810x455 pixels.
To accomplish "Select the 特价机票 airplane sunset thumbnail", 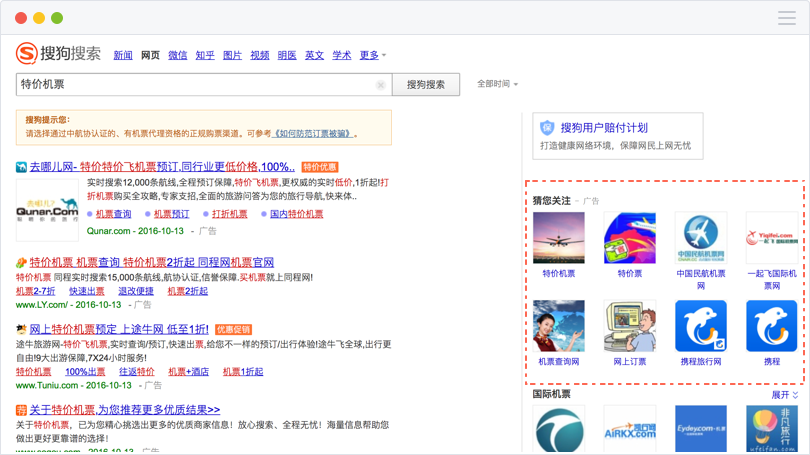I will [558, 238].
